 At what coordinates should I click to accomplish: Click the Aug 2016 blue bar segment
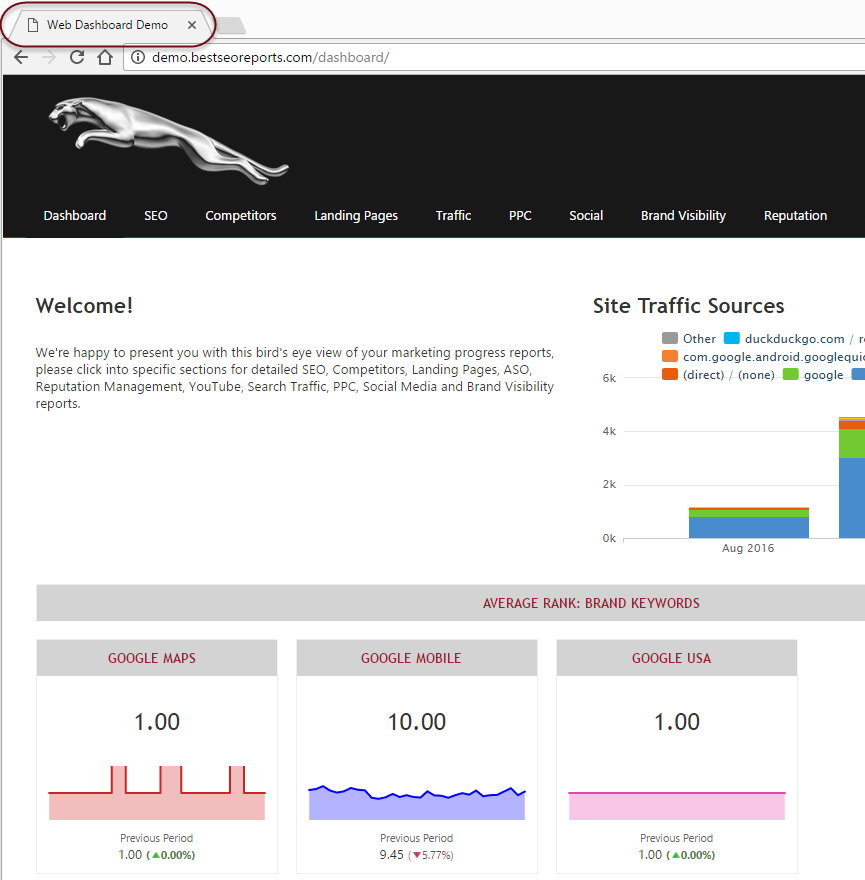point(748,527)
